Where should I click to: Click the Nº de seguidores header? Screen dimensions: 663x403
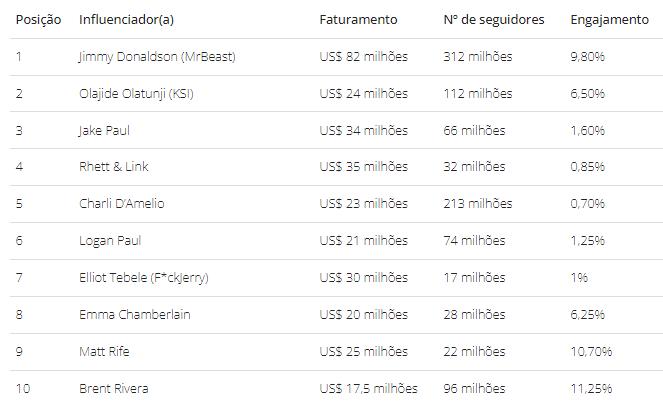coord(494,20)
